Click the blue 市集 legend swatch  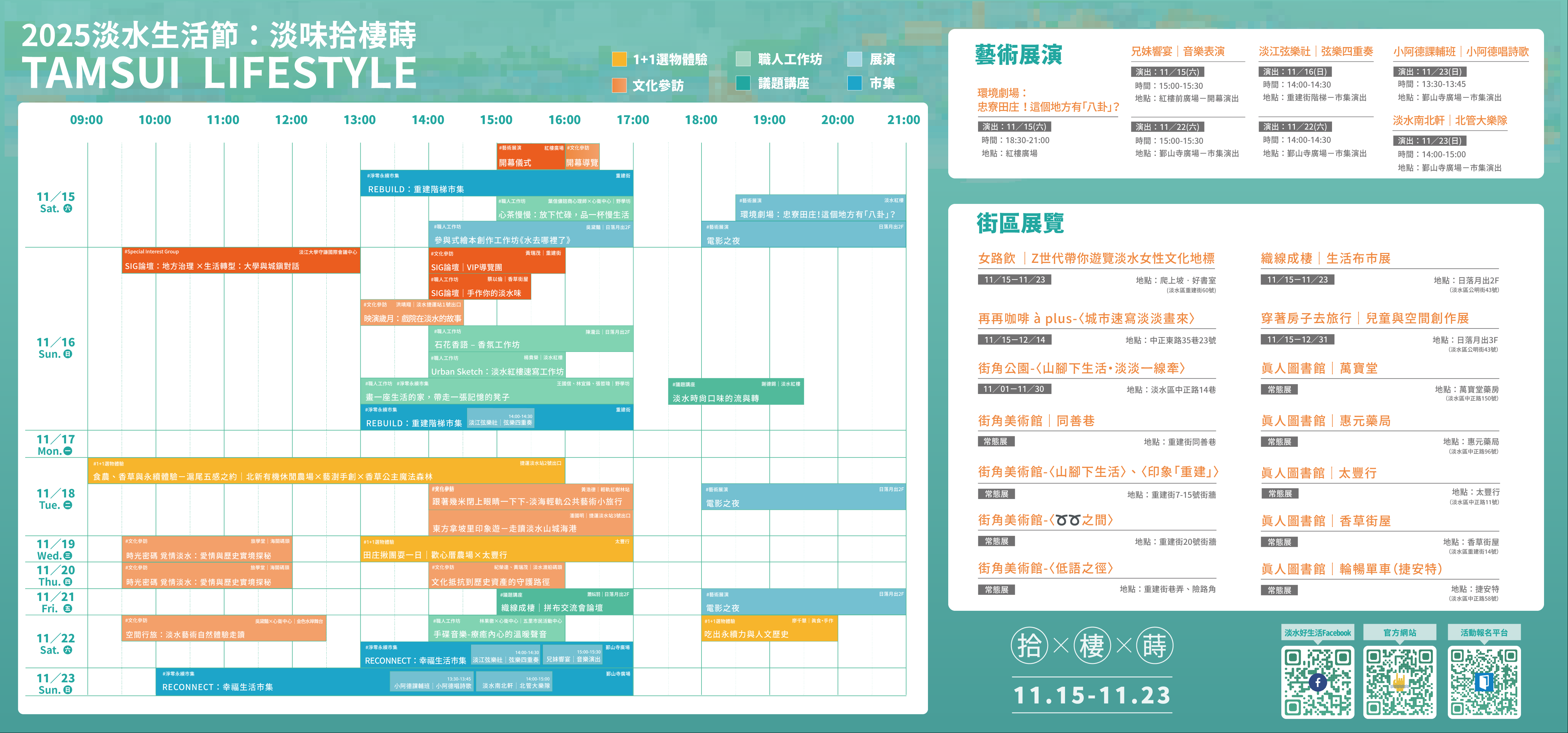click(x=855, y=83)
